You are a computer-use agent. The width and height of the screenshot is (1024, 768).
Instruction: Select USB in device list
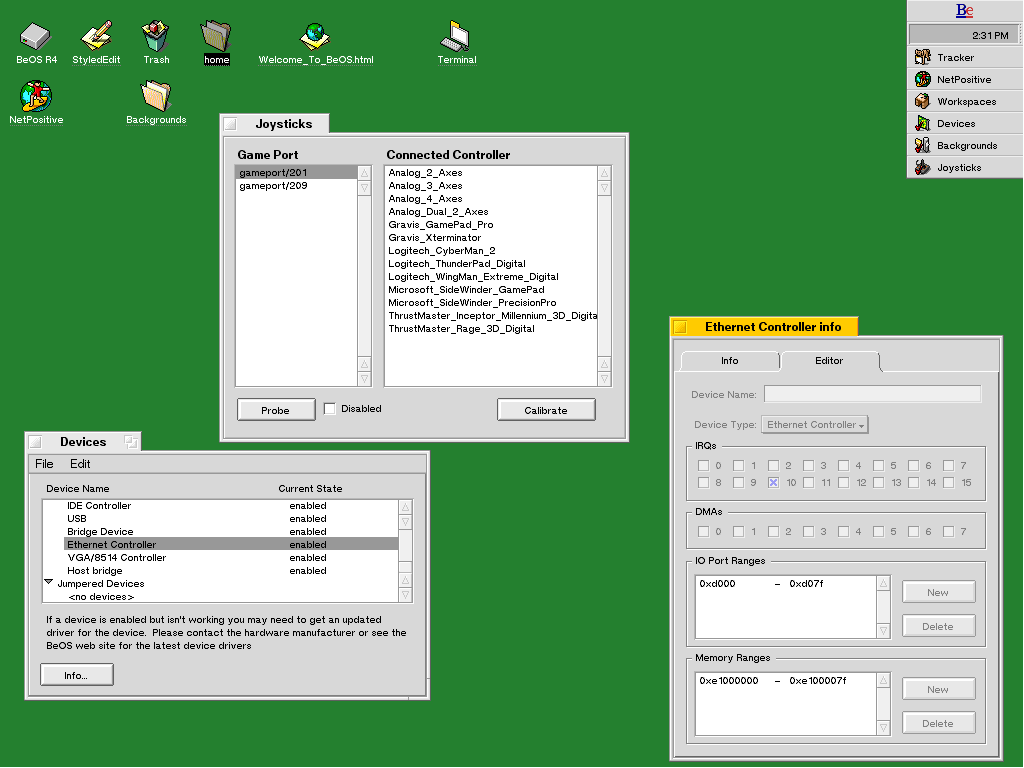tap(231, 519)
